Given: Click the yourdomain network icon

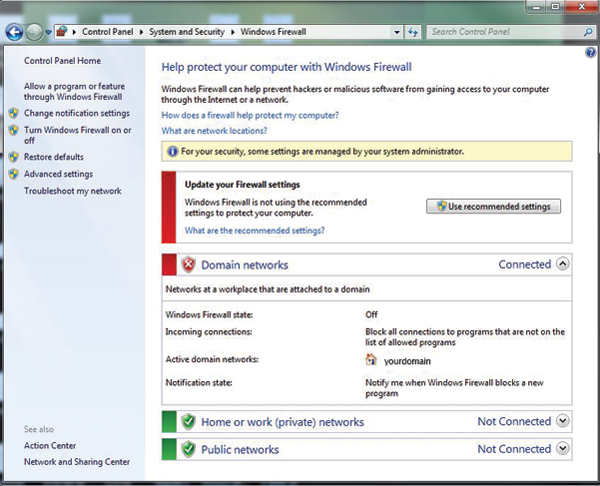Looking at the screenshot, I should [x=371, y=359].
